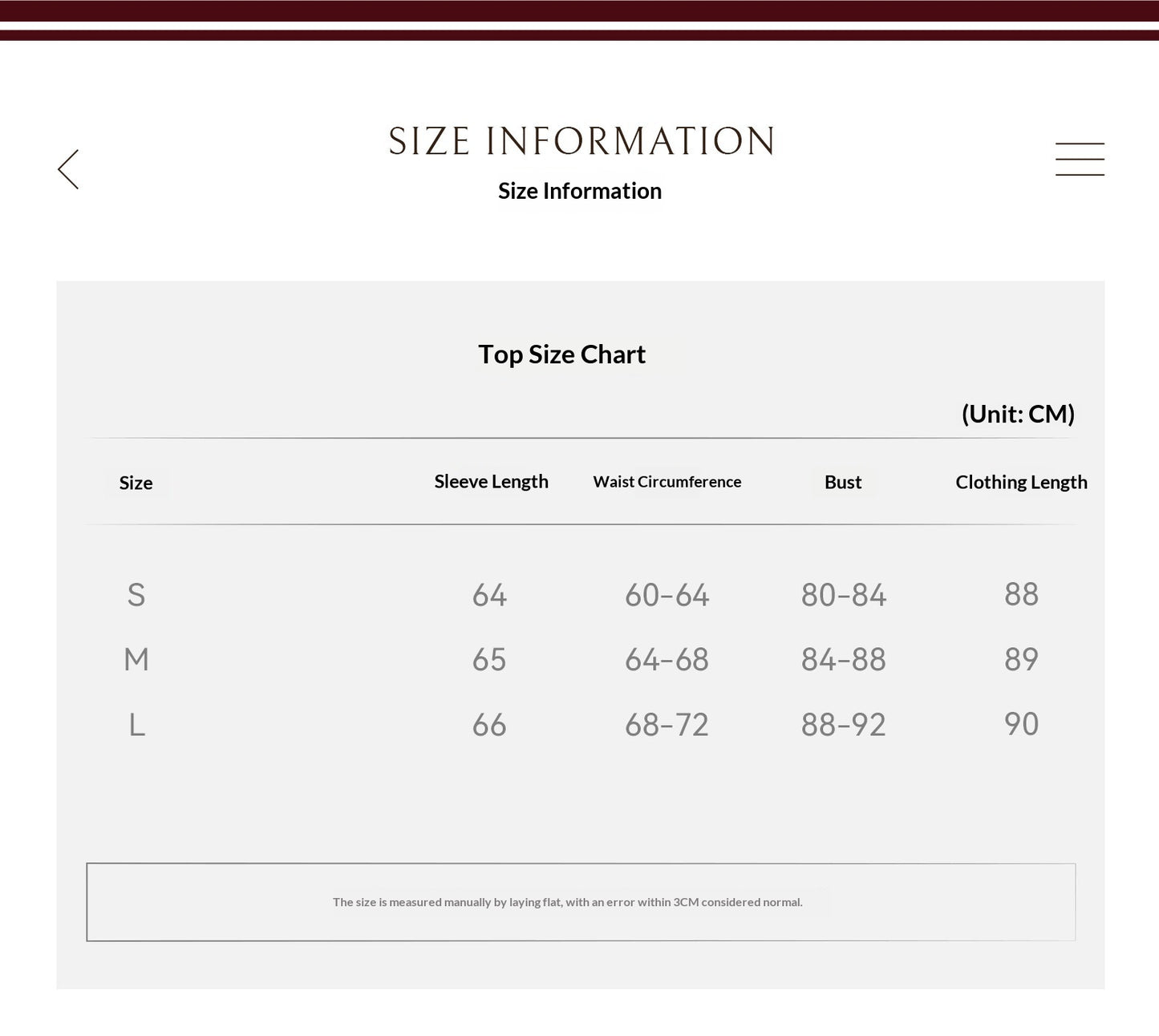Click the Top Size Chart title

pos(561,354)
